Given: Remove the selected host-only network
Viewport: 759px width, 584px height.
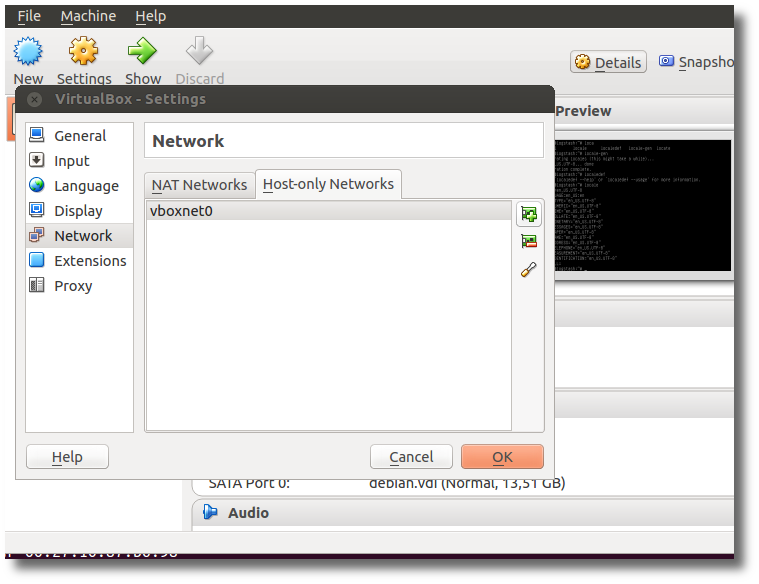Looking at the screenshot, I should pyautogui.click(x=529, y=241).
